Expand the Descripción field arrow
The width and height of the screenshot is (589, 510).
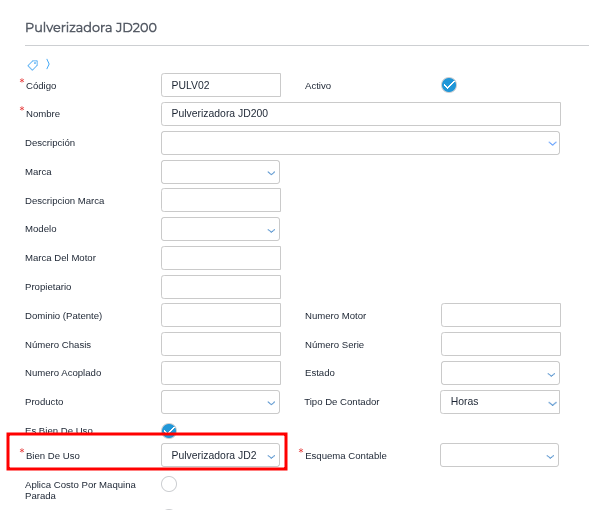[x=552, y=143]
